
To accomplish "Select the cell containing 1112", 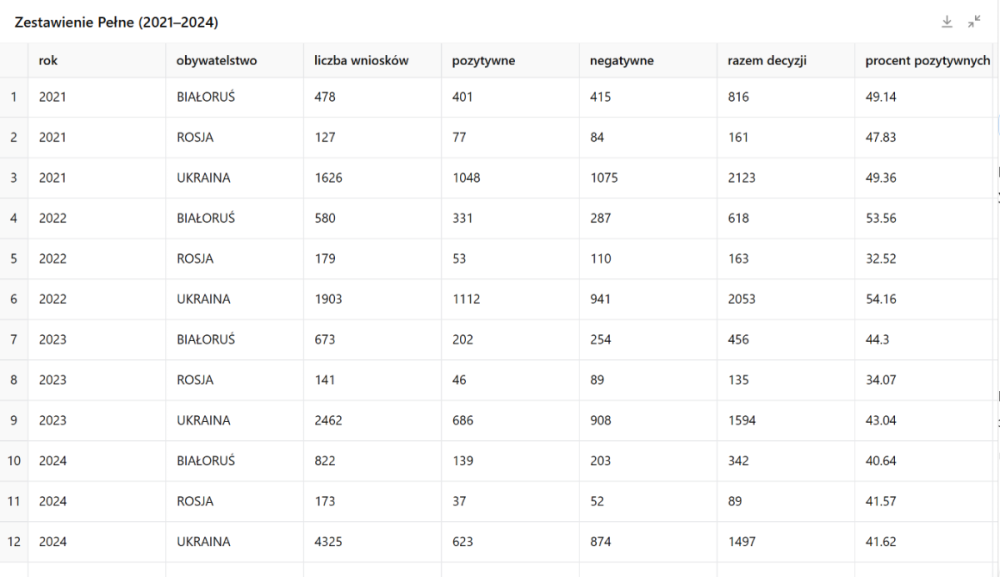I will click(466, 299).
